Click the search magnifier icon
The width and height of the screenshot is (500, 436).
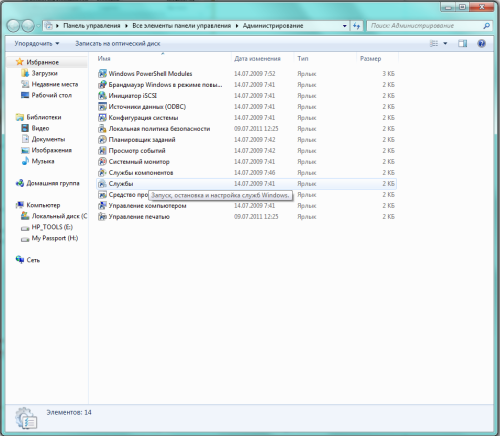486,26
